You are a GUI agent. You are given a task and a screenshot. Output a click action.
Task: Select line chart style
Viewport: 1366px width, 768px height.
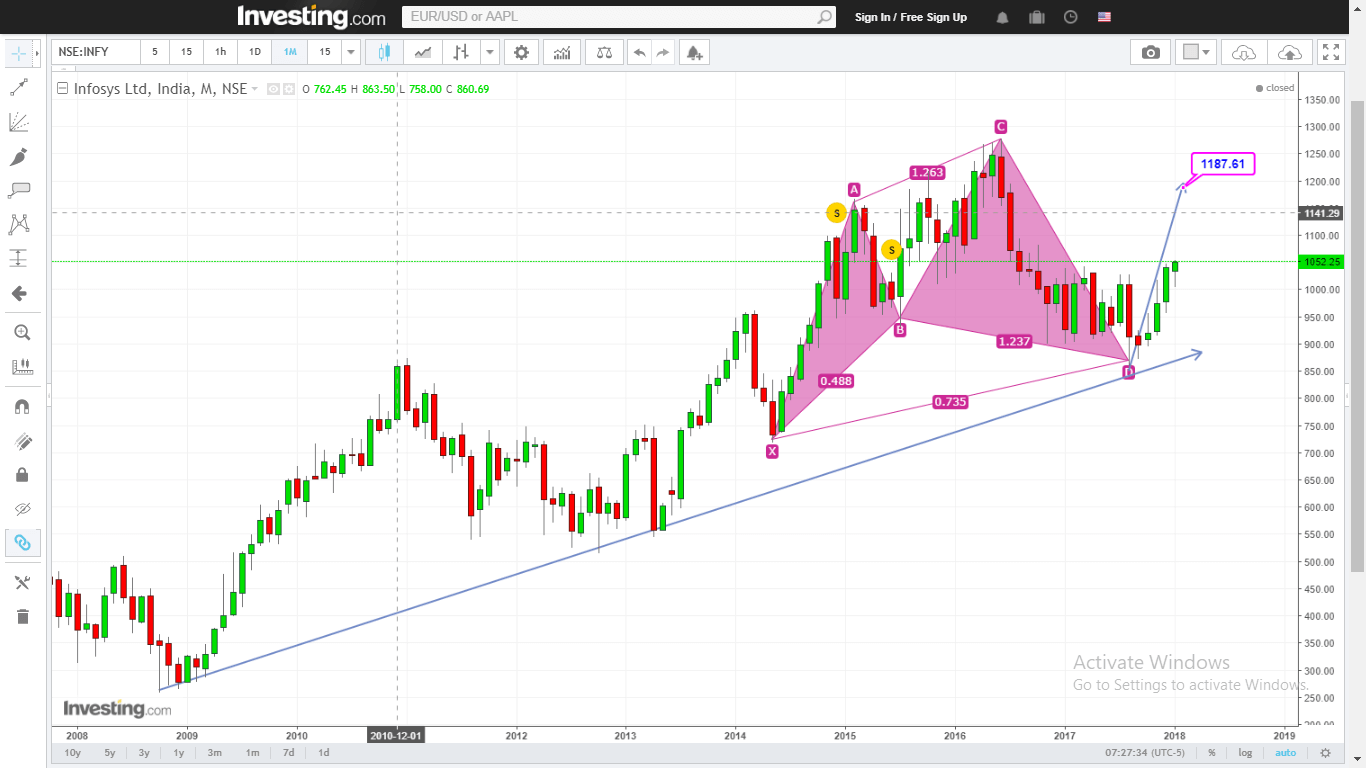coord(423,52)
